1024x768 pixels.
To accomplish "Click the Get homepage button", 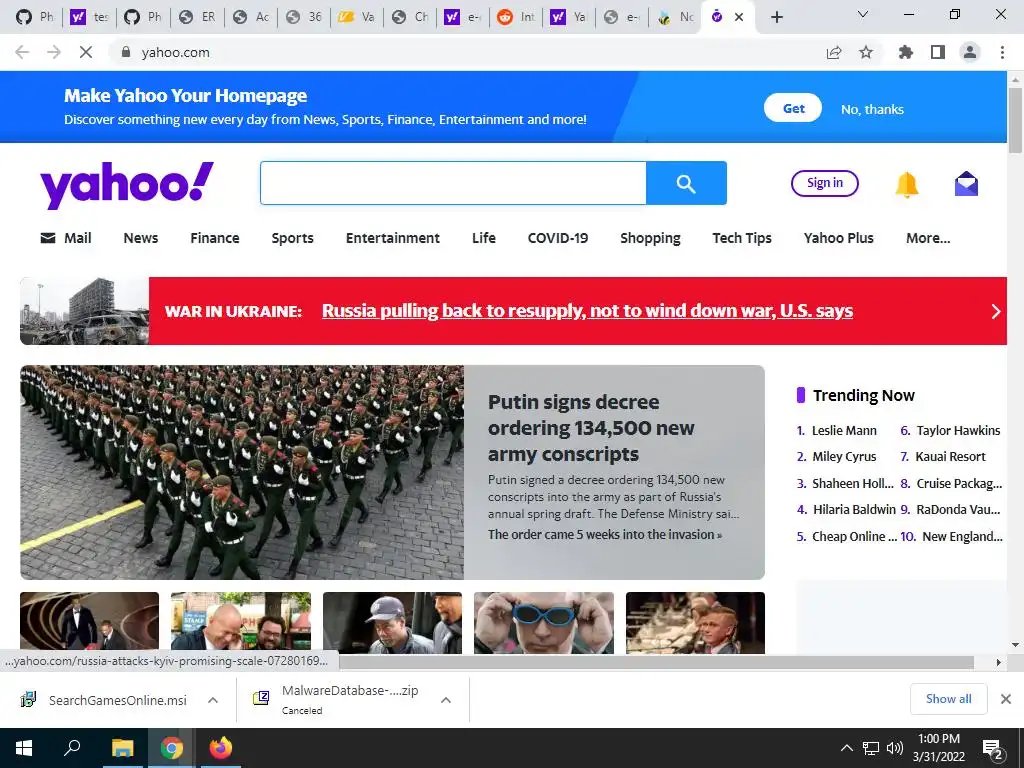I will coord(793,108).
